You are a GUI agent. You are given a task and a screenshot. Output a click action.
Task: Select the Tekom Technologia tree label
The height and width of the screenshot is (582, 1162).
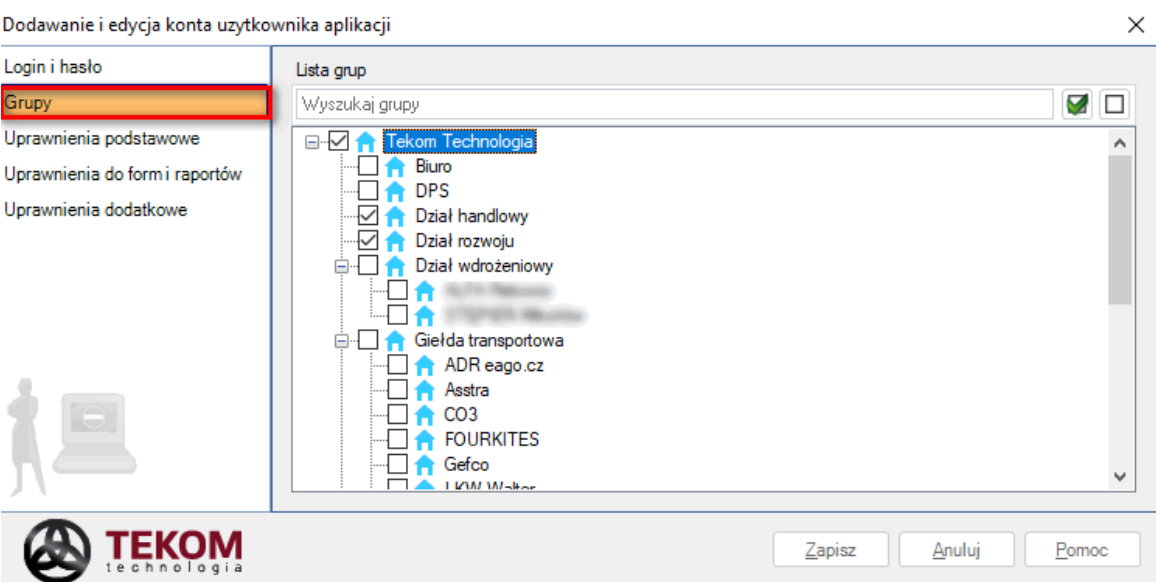tap(459, 141)
